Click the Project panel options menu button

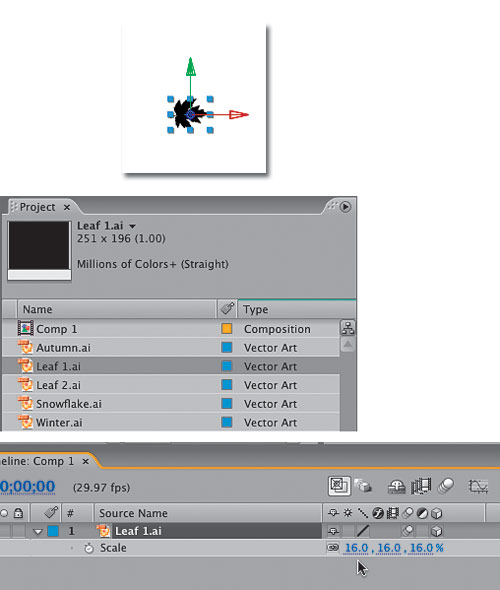click(x=345, y=207)
